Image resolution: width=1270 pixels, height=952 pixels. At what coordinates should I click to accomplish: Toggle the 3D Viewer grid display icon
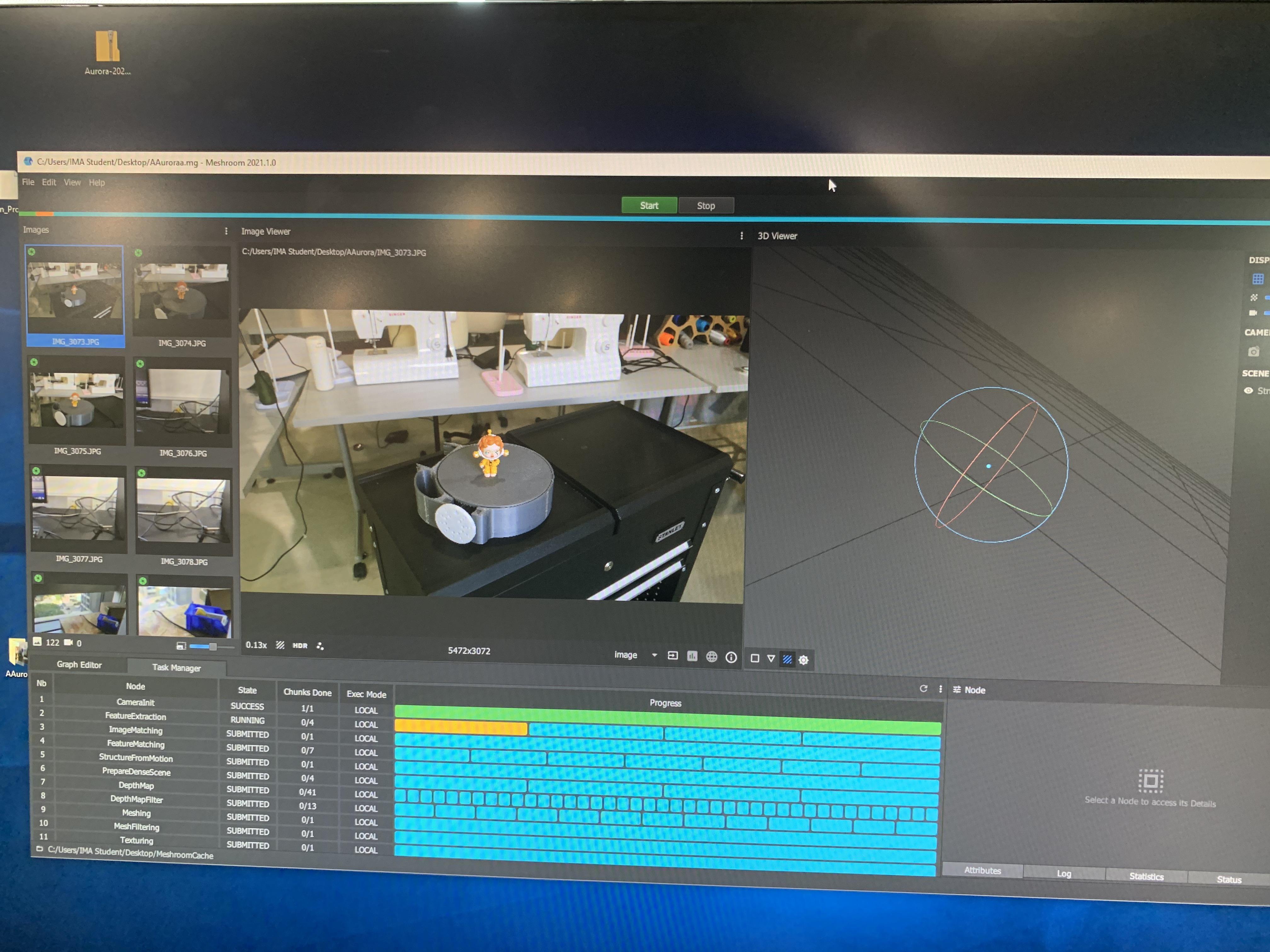pos(1257,280)
